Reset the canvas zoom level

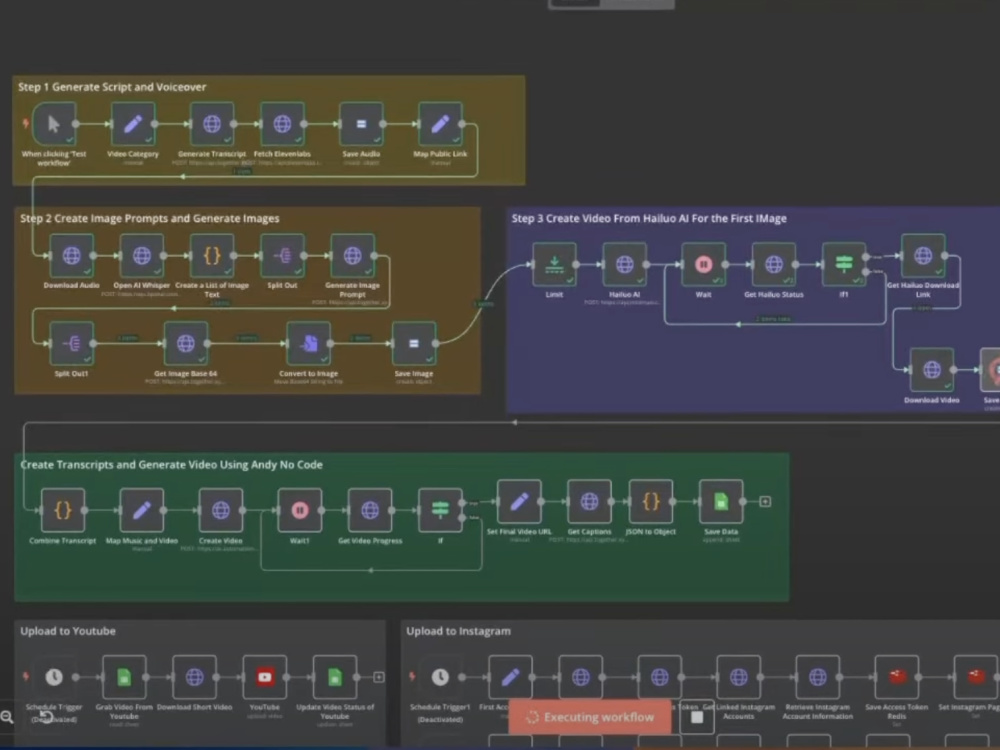point(47,717)
